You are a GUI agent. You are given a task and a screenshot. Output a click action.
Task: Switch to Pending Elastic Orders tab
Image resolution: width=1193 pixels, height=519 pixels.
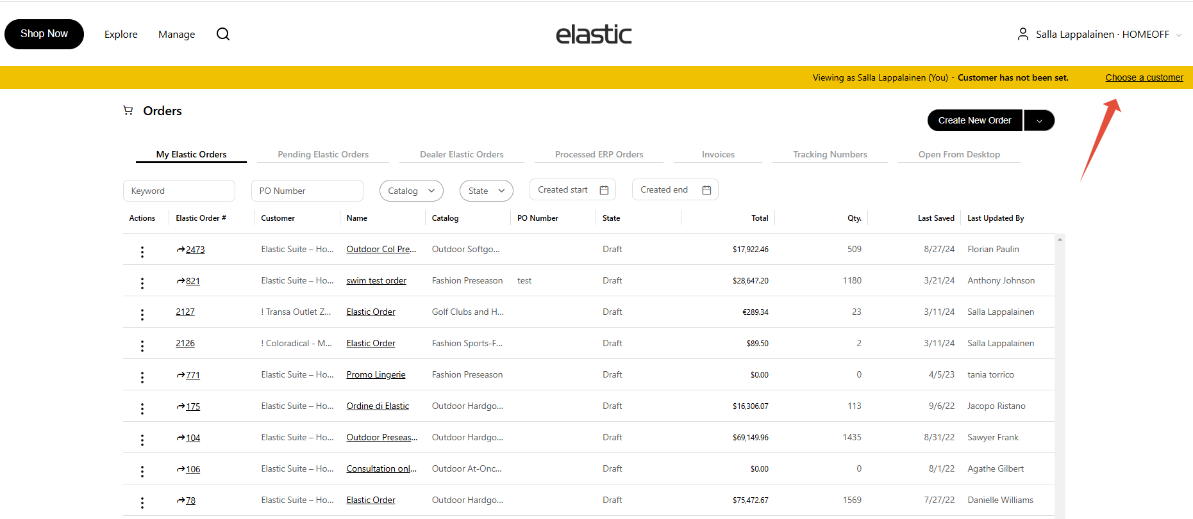[323, 154]
